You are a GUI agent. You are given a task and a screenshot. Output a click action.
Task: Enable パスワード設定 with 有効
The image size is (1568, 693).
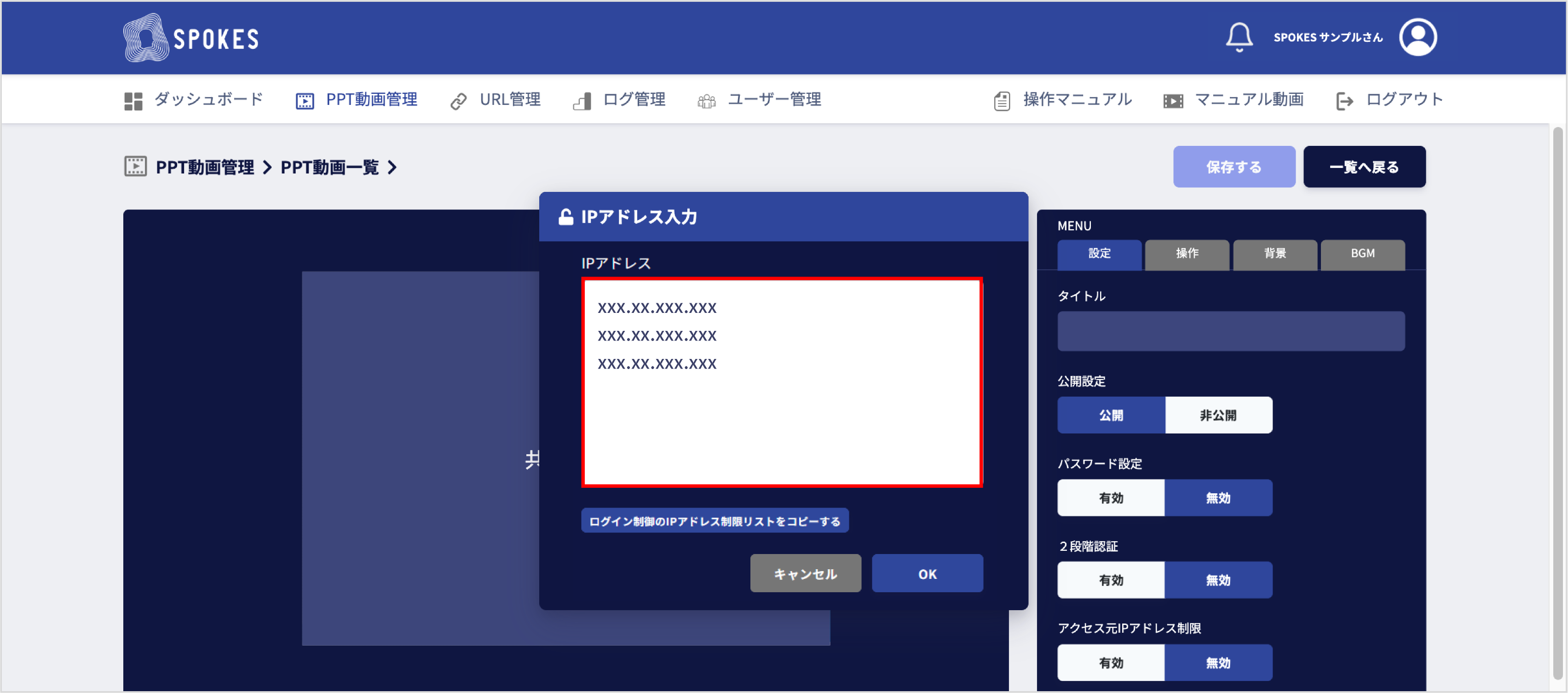pyautogui.click(x=1111, y=498)
